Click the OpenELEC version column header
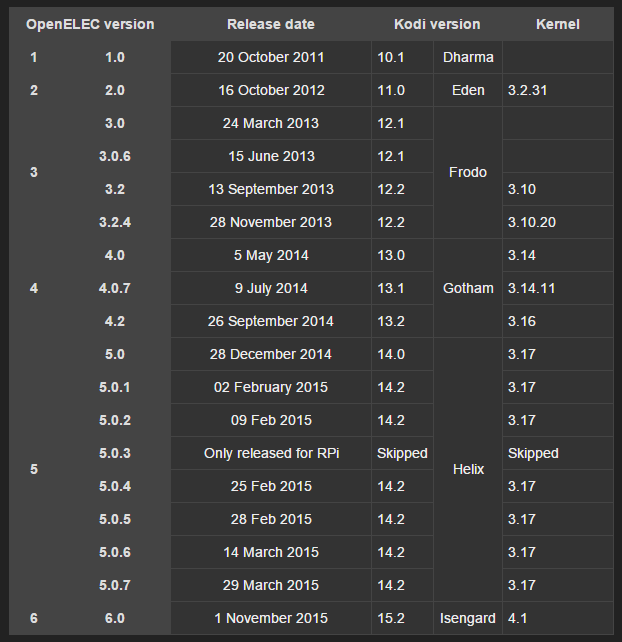 [90, 24]
